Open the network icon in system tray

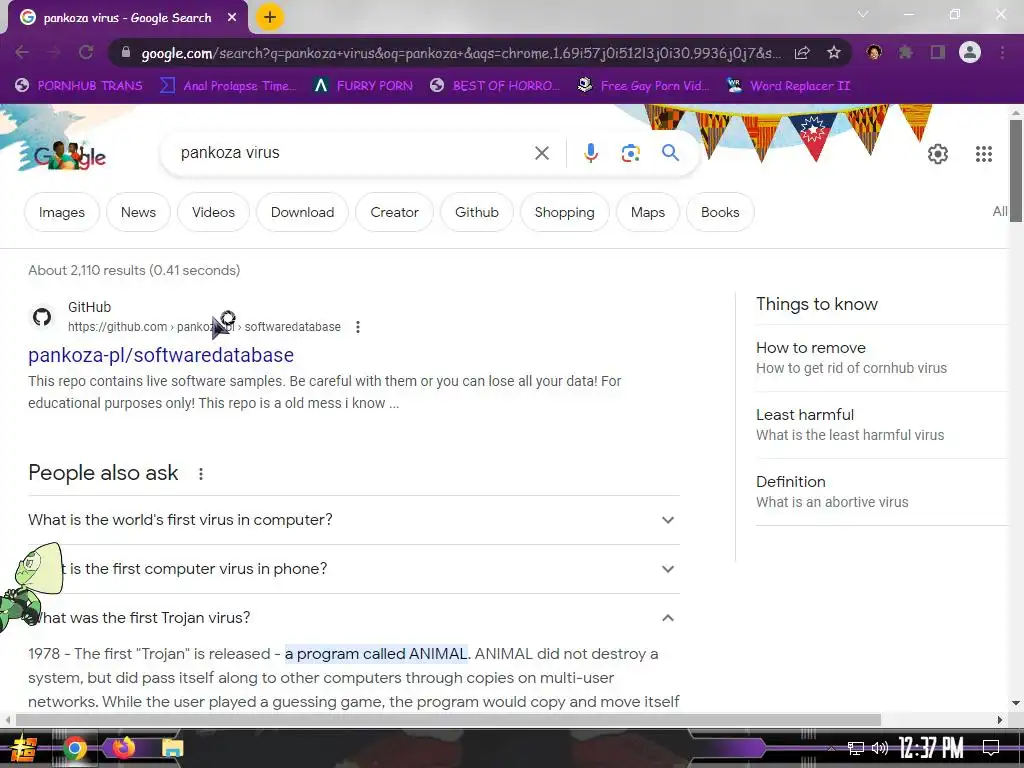click(x=856, y=748)
